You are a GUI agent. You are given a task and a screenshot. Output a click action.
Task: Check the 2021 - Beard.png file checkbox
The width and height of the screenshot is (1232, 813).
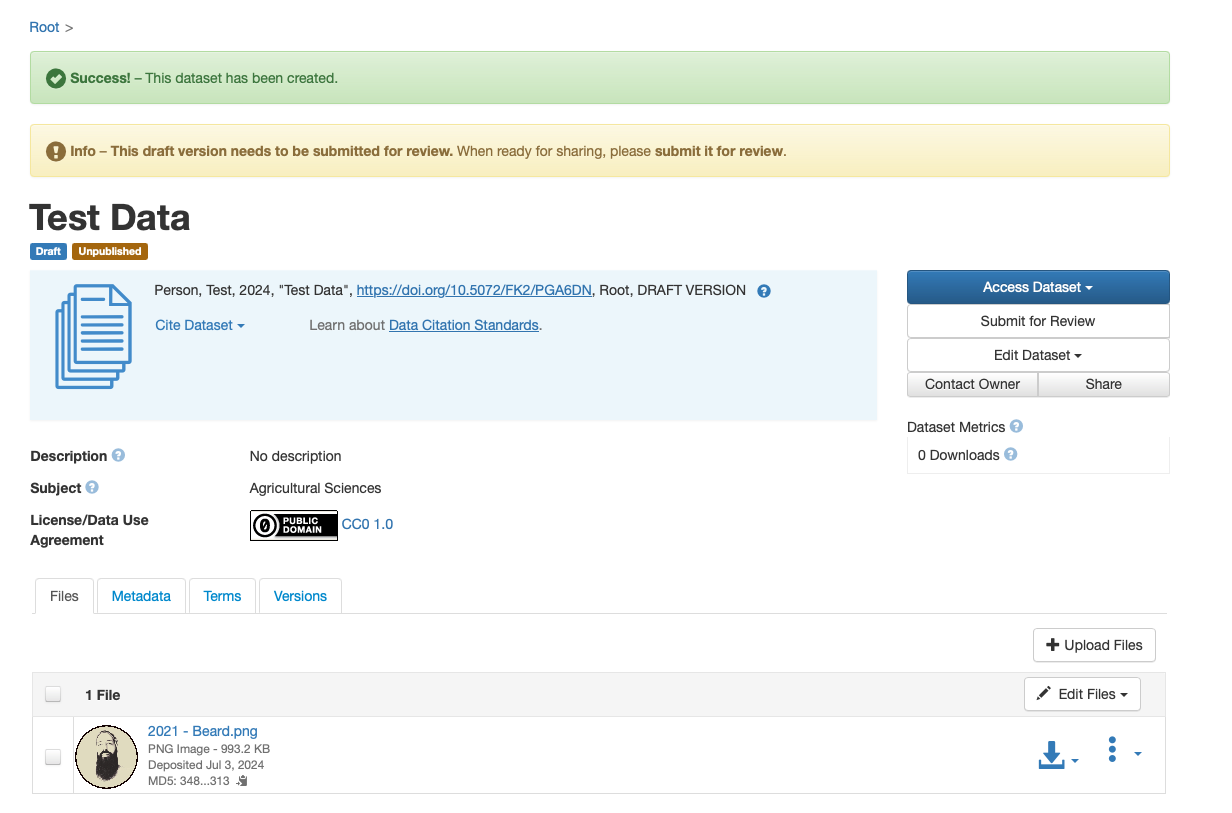(x=53, y=757)
